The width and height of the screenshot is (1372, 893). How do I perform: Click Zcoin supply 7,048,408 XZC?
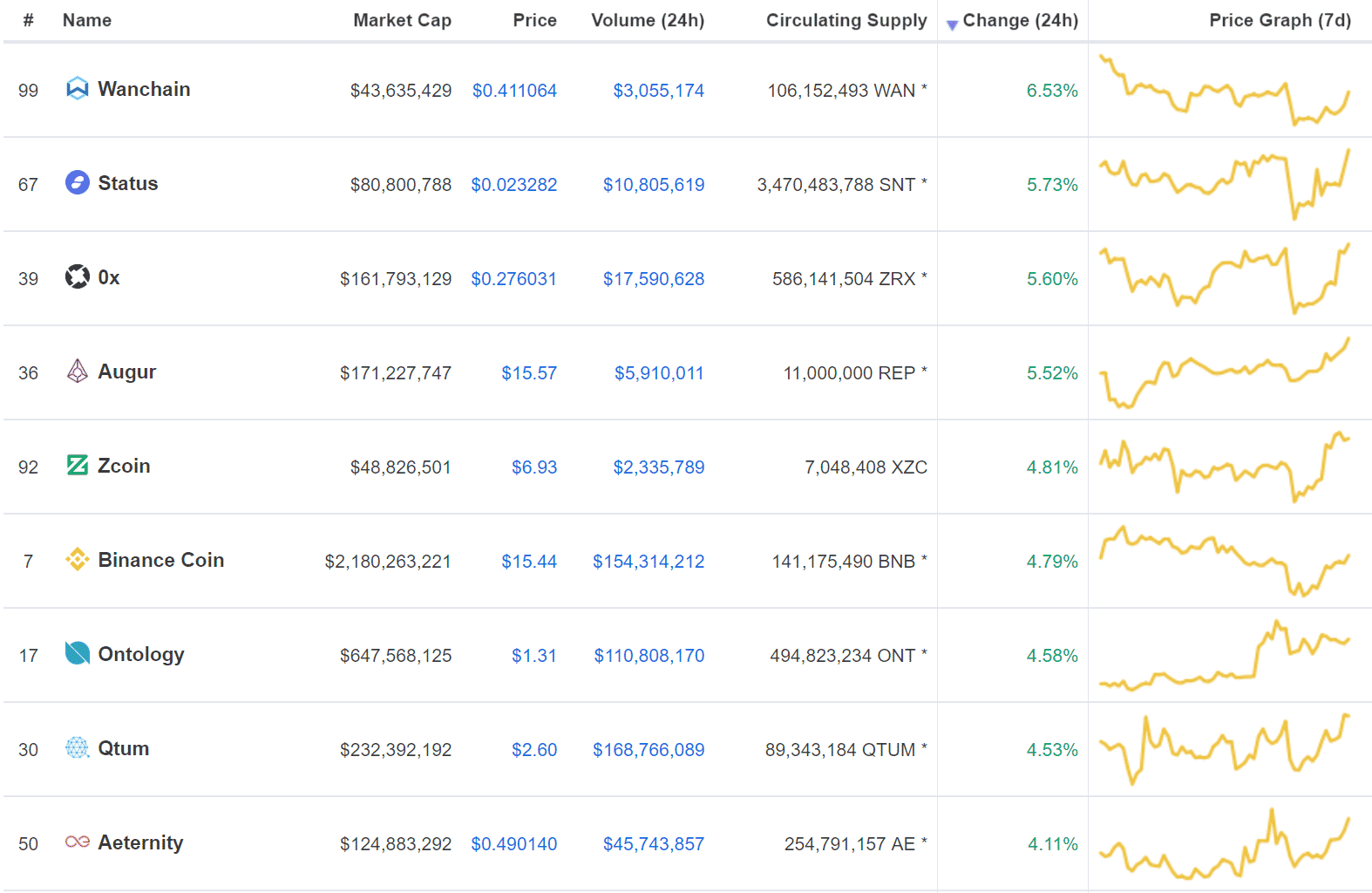click(866, 467)
